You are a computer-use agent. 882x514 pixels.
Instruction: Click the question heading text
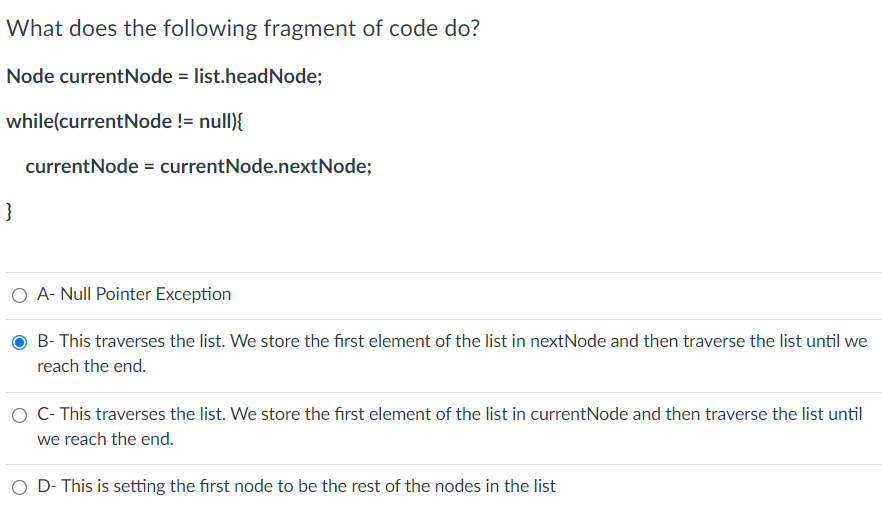243,28
